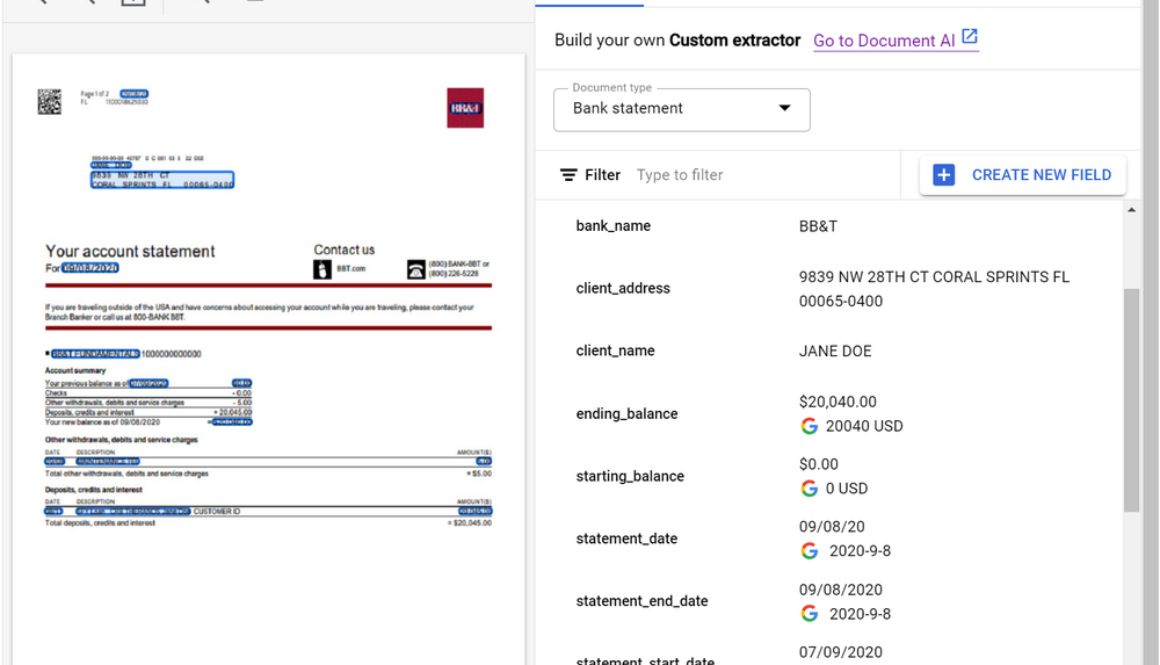Select the BB&T extracted value
Image resolution: width=1160 pixels, height=665 pixels.
pos(817,226)
